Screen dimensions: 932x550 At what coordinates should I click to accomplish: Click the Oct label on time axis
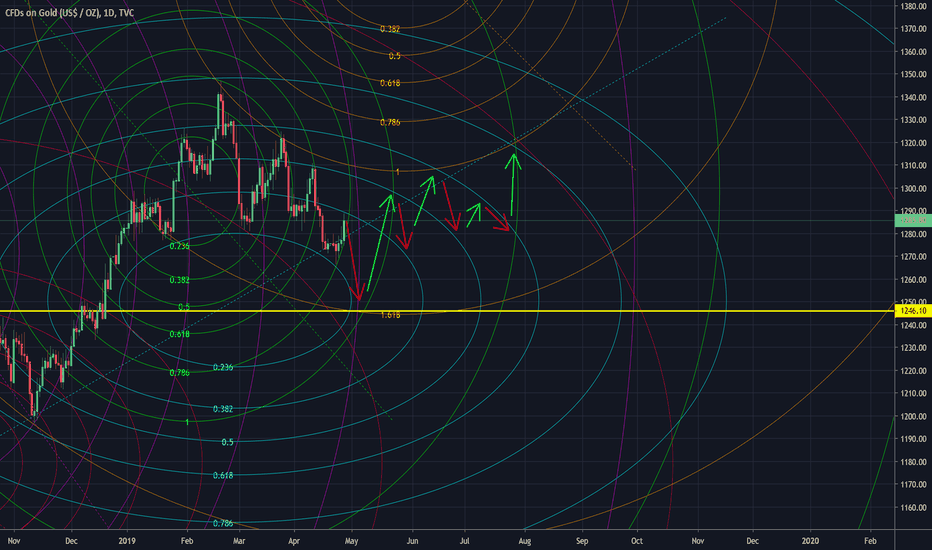pyautogui.click(x=637, y=541)
